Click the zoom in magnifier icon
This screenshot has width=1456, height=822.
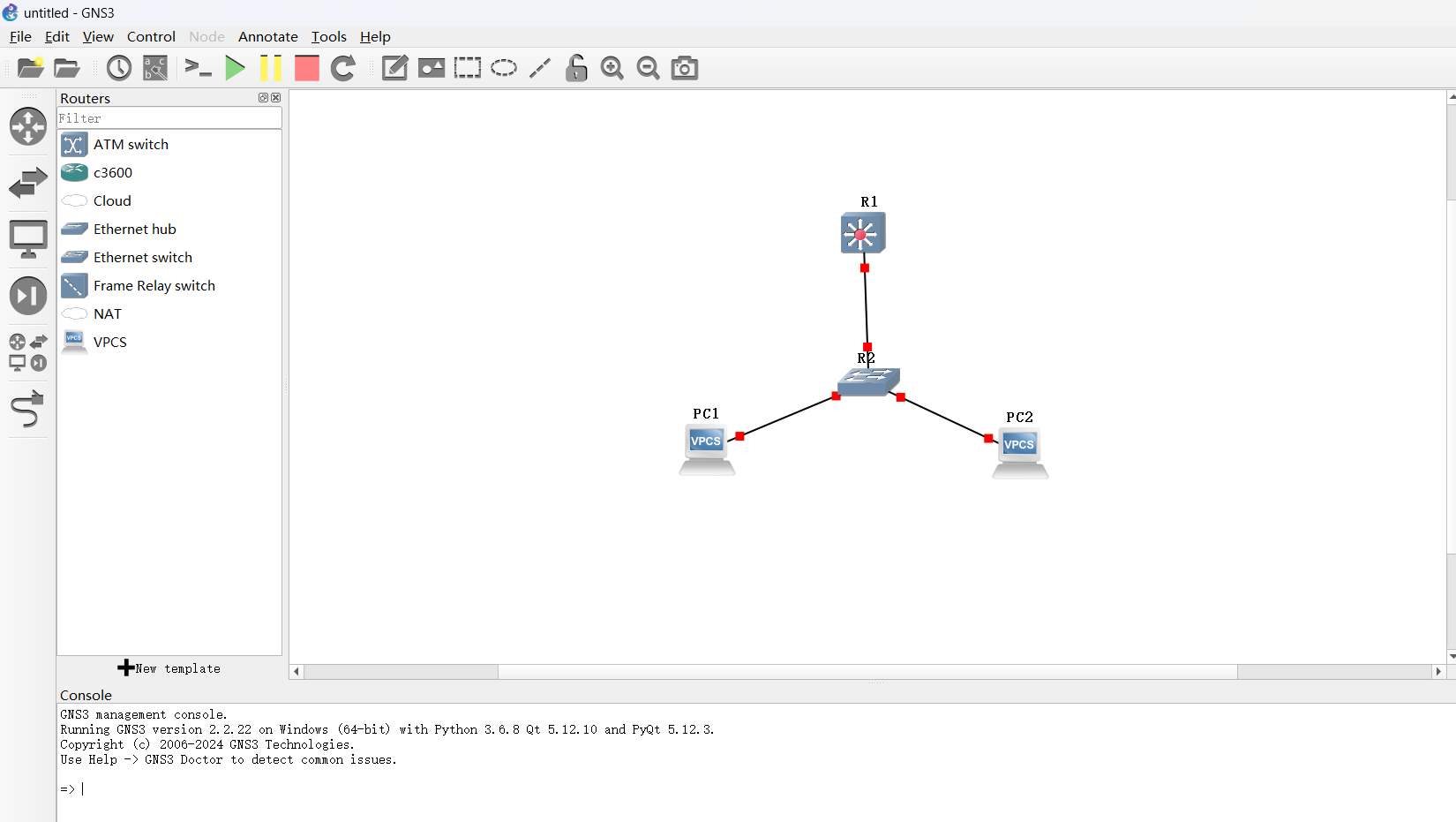click(x=612, y=68)
